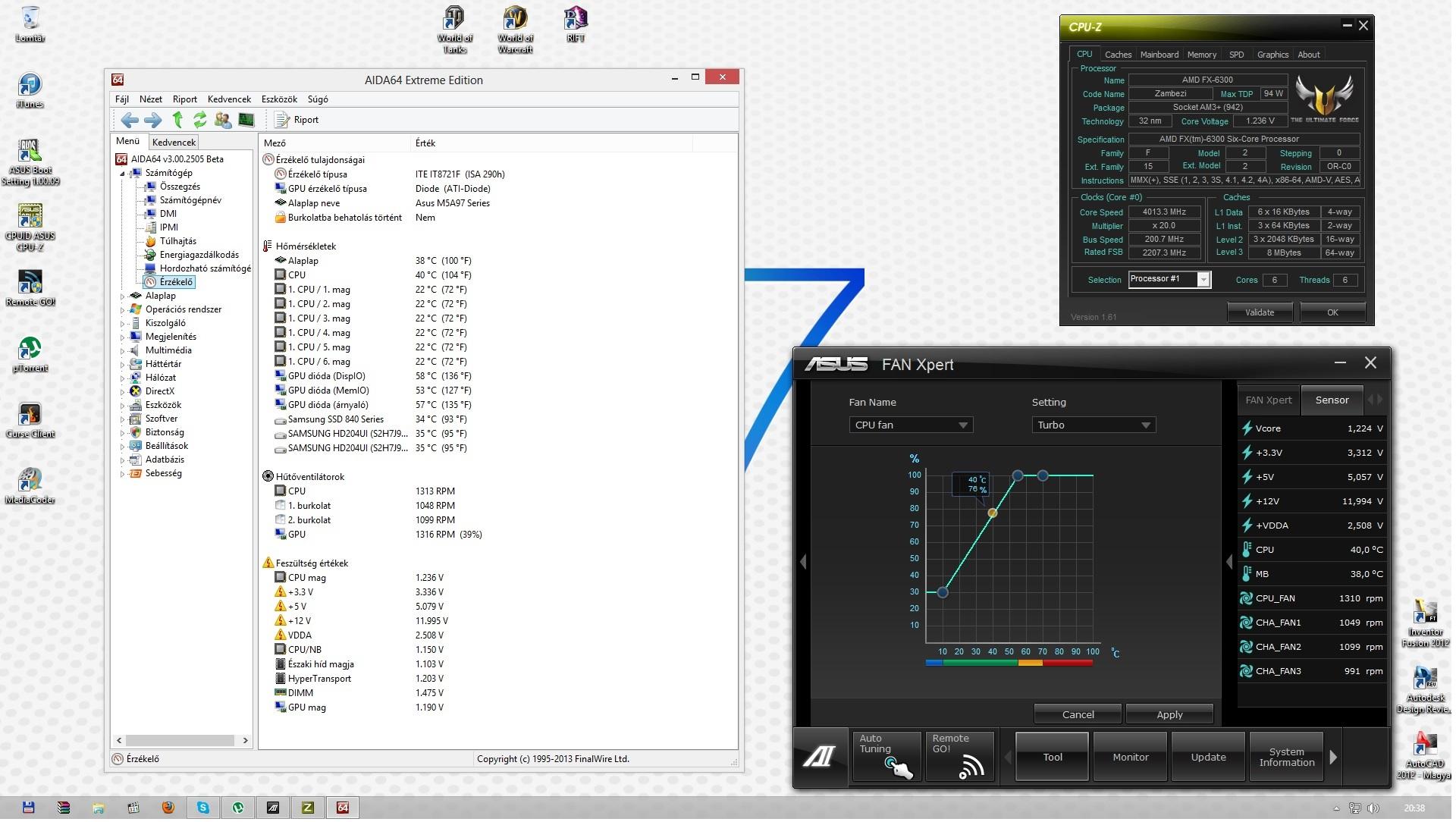The width and height of the screenshot is (1456, 822).
Task: Open the Nézet menu in AIDA64
Action: [x=151, y=99]
